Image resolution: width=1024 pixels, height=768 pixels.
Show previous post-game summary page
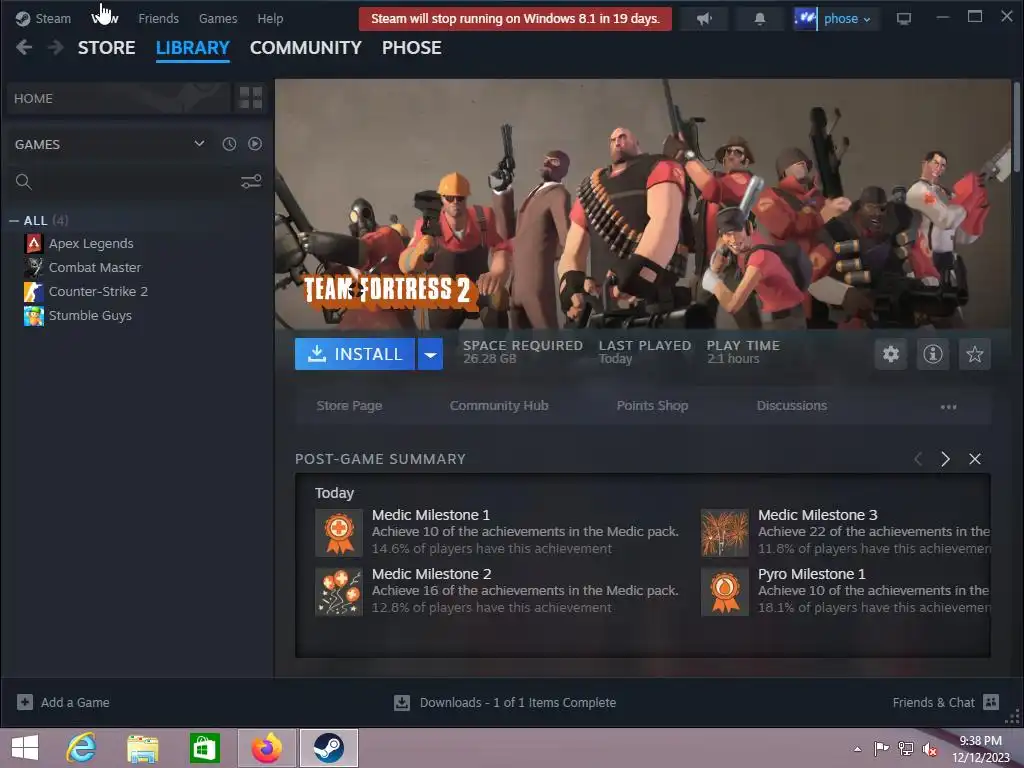(918, 459)
